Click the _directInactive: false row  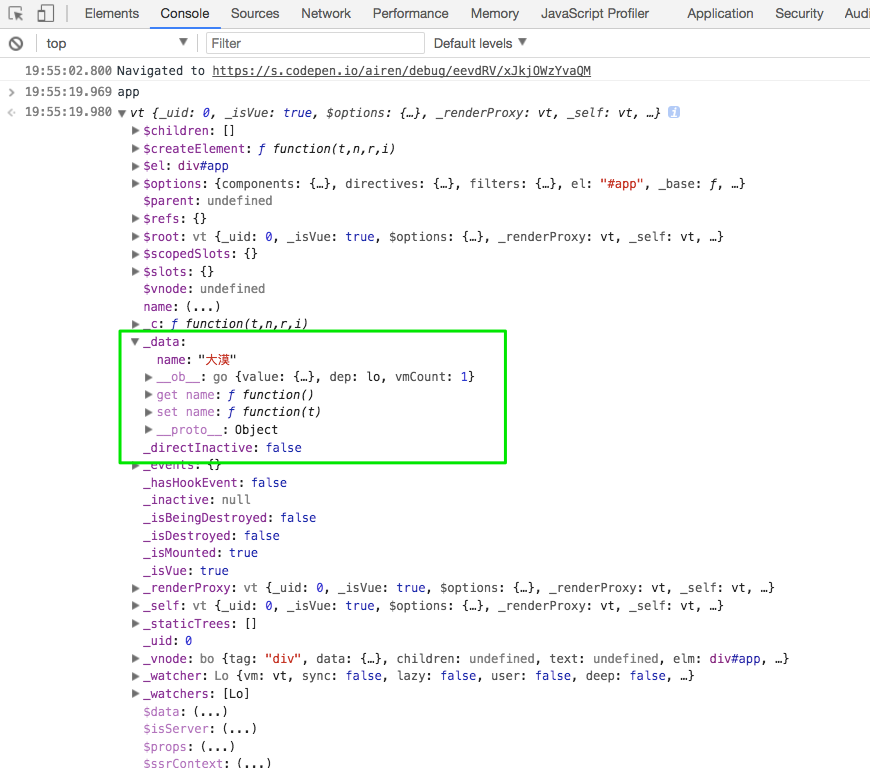(222, 447)
